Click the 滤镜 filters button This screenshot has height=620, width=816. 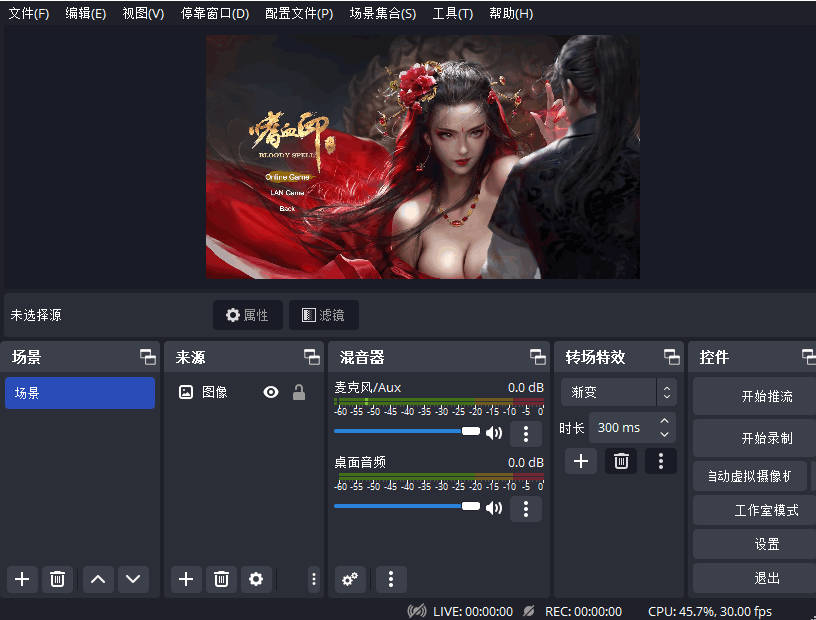pos(324,315)
